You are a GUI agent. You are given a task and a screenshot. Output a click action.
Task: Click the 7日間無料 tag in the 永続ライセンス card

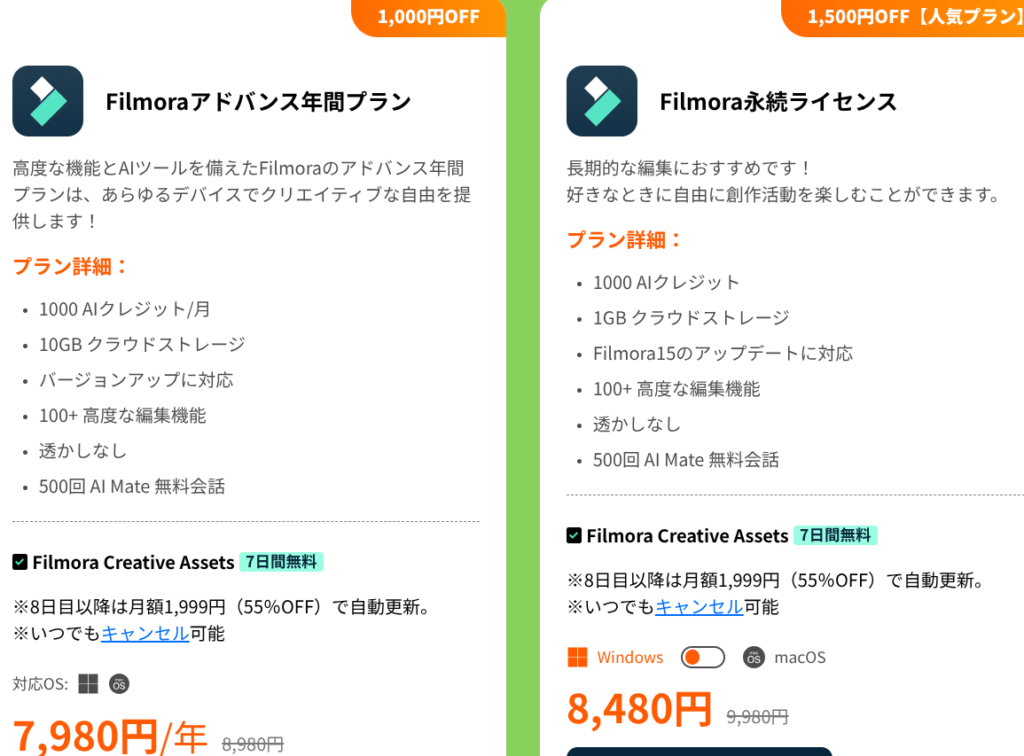[x=835, y=535]
